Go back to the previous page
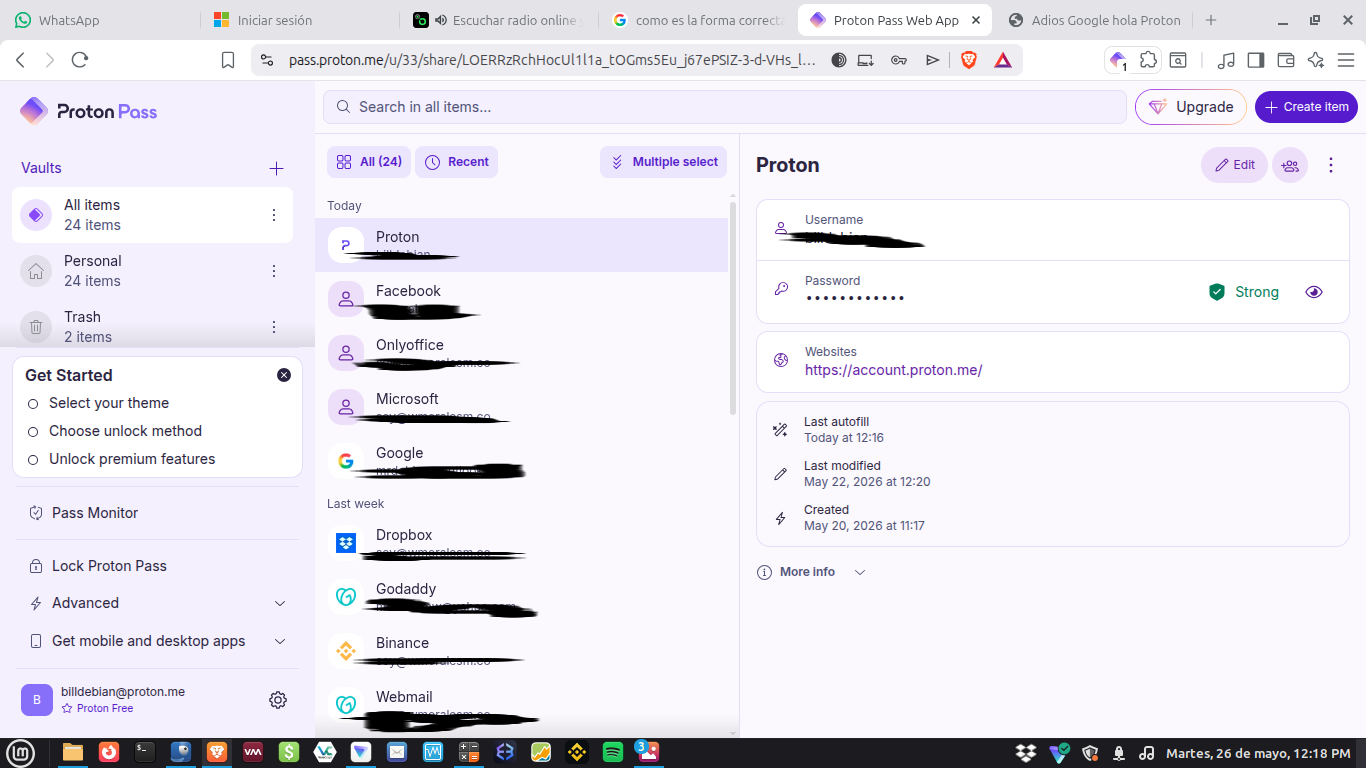The image size is (1366, 768). 20,60
